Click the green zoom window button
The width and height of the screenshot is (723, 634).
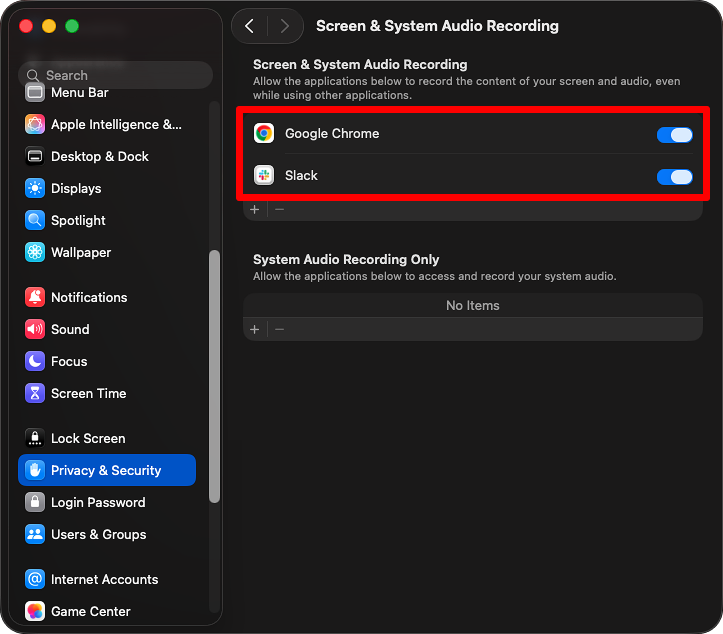(x=72, y=26)
